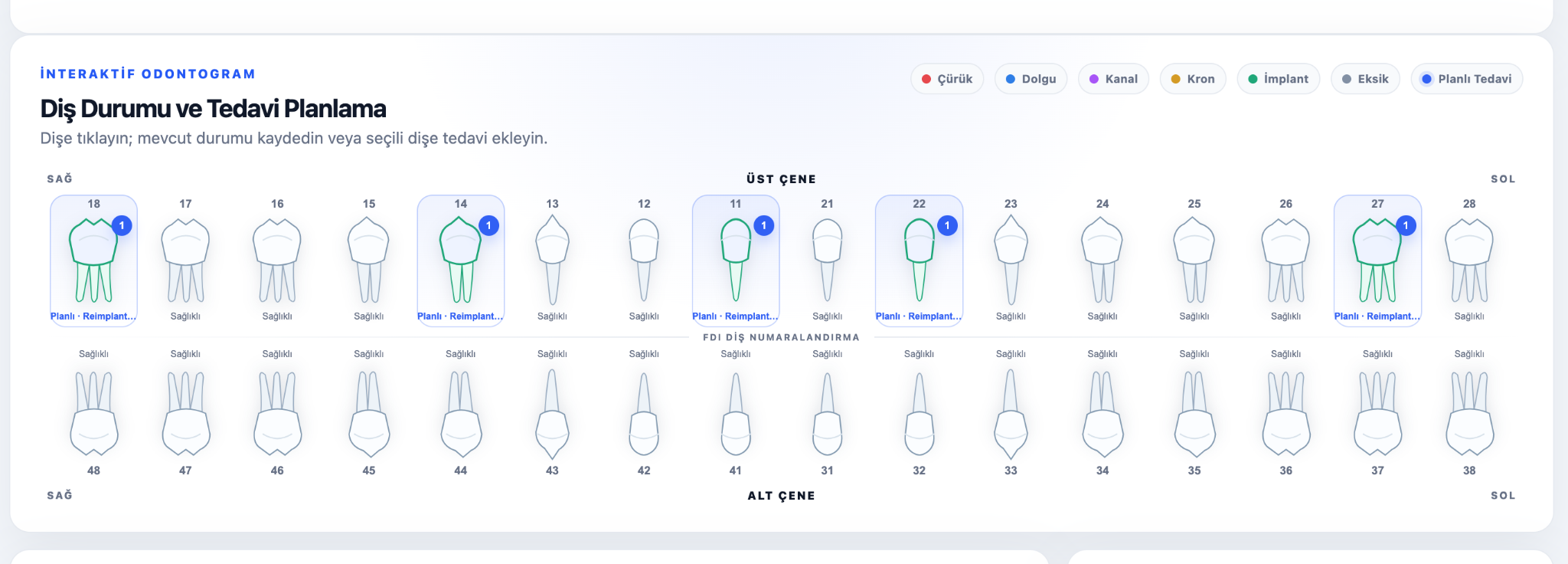Select the Kron legend chip
1568x564 pixels.
click(1193, 79)
